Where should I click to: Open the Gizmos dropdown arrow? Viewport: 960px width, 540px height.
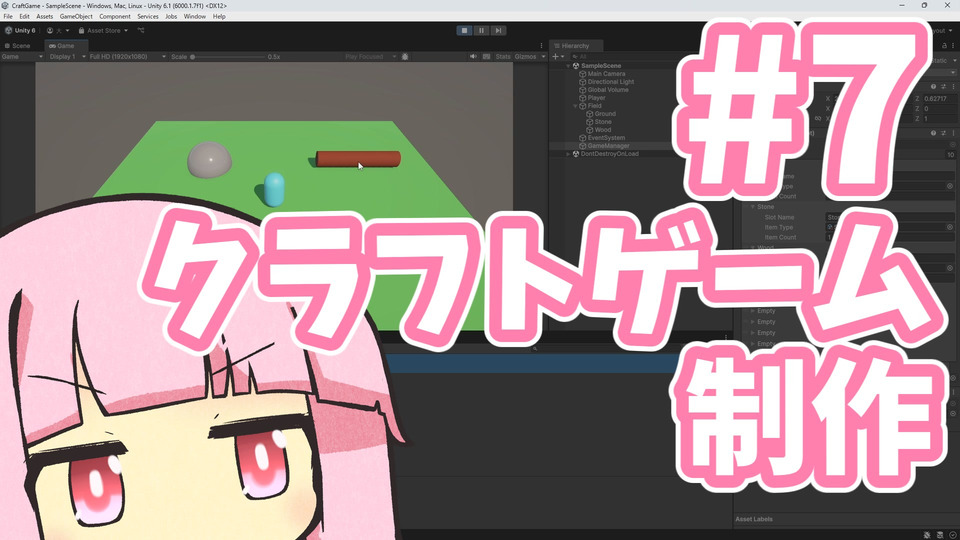click(543, 56)
